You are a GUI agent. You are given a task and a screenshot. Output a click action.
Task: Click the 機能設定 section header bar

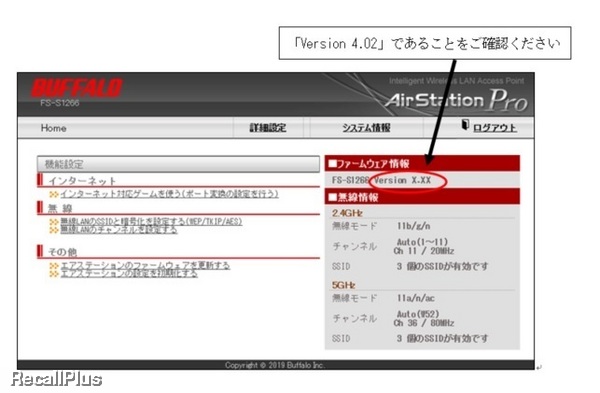[x=178, y=164]
